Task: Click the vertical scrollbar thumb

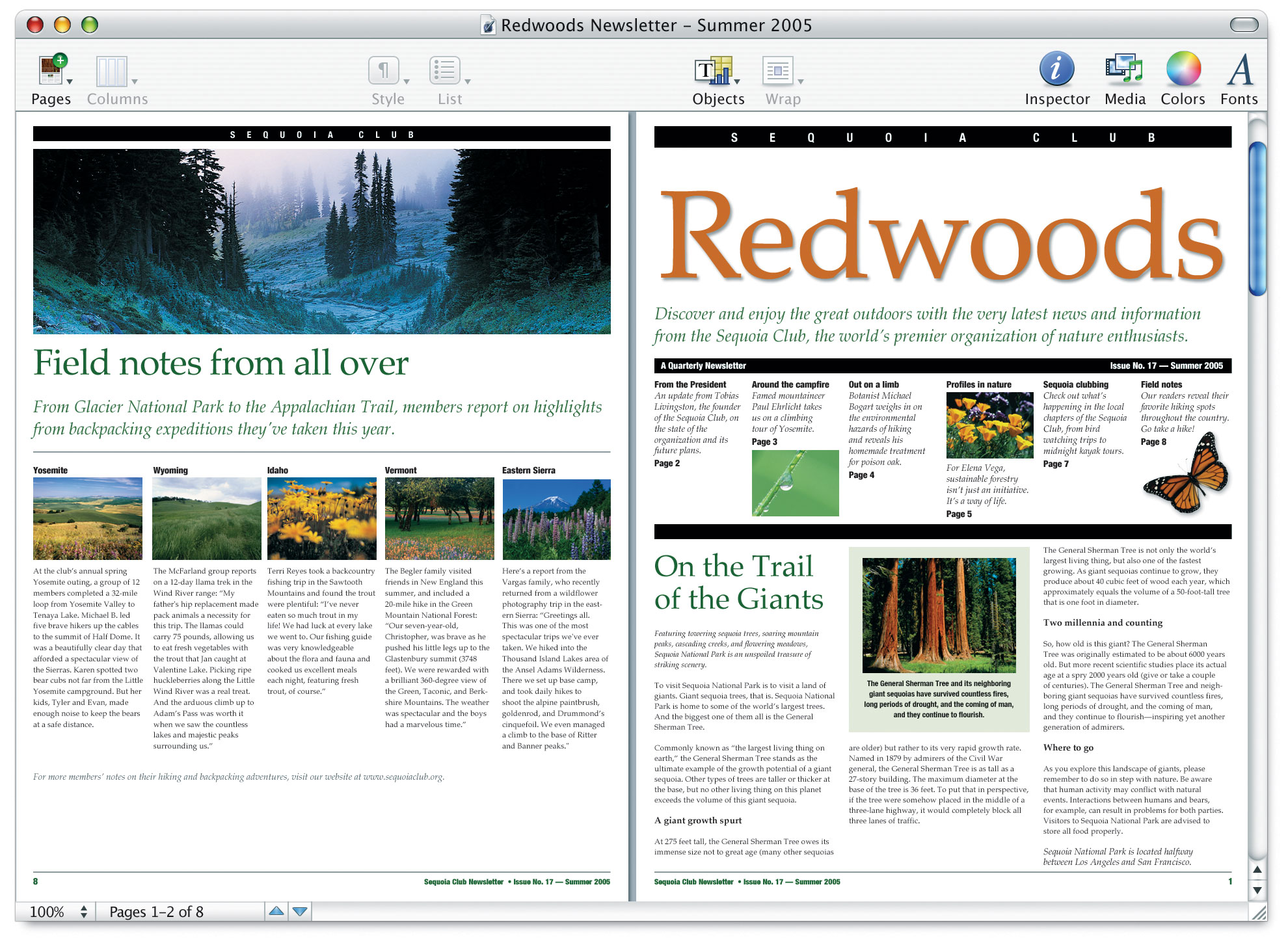Action: coord(1257,218)
